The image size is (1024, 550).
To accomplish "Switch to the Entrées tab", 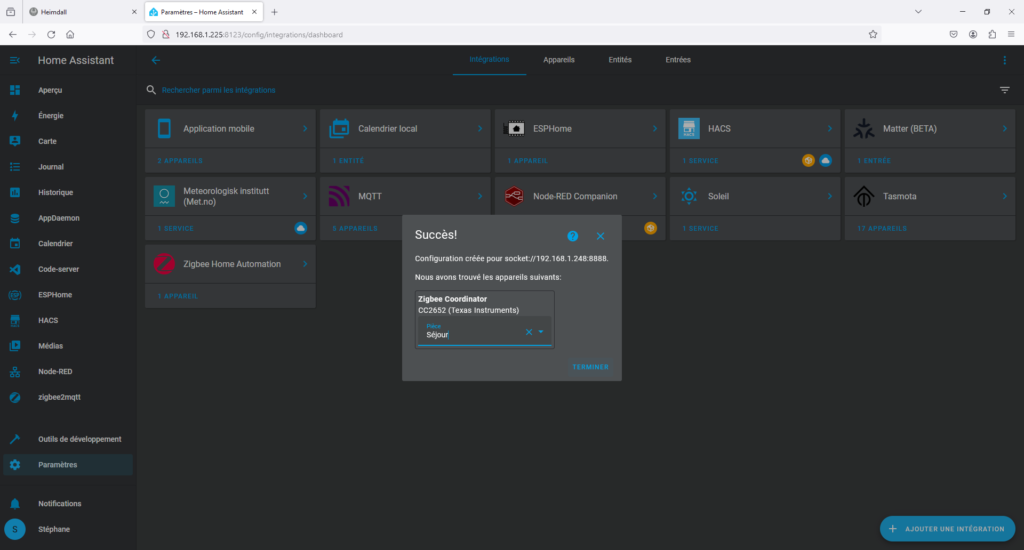I will tap(678, 59).
